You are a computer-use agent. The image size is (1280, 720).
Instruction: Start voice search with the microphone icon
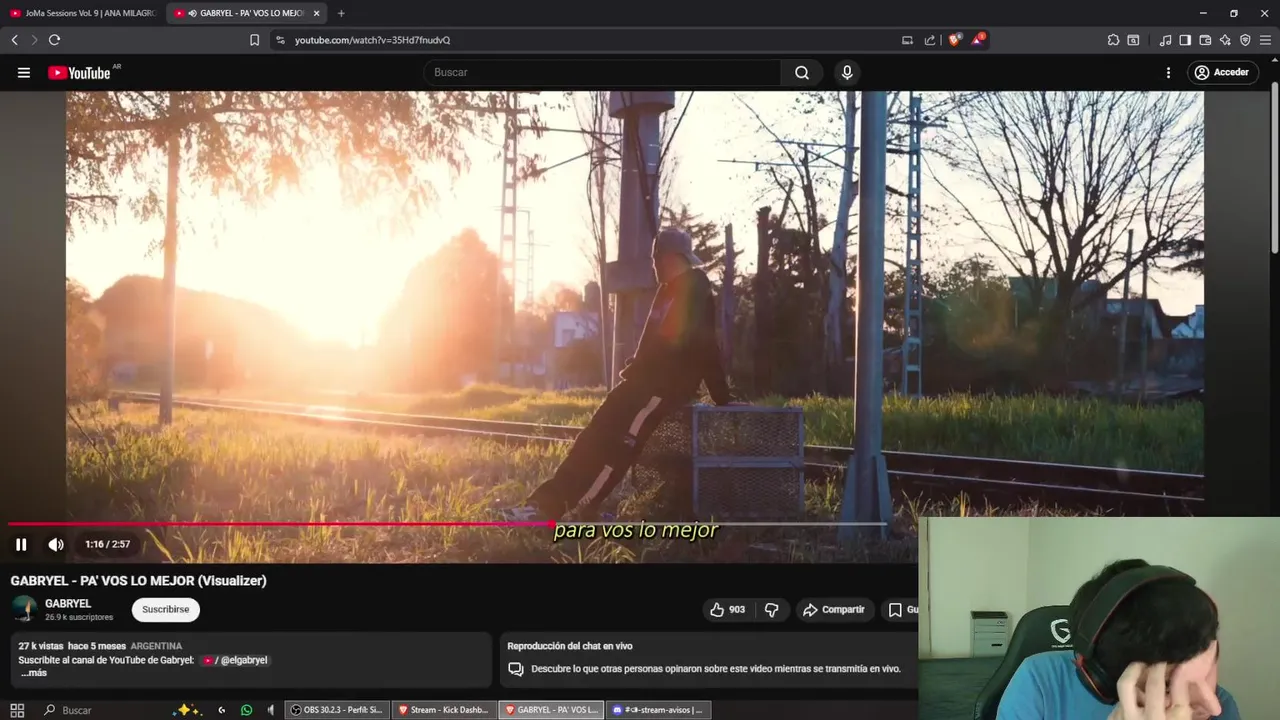847,72
